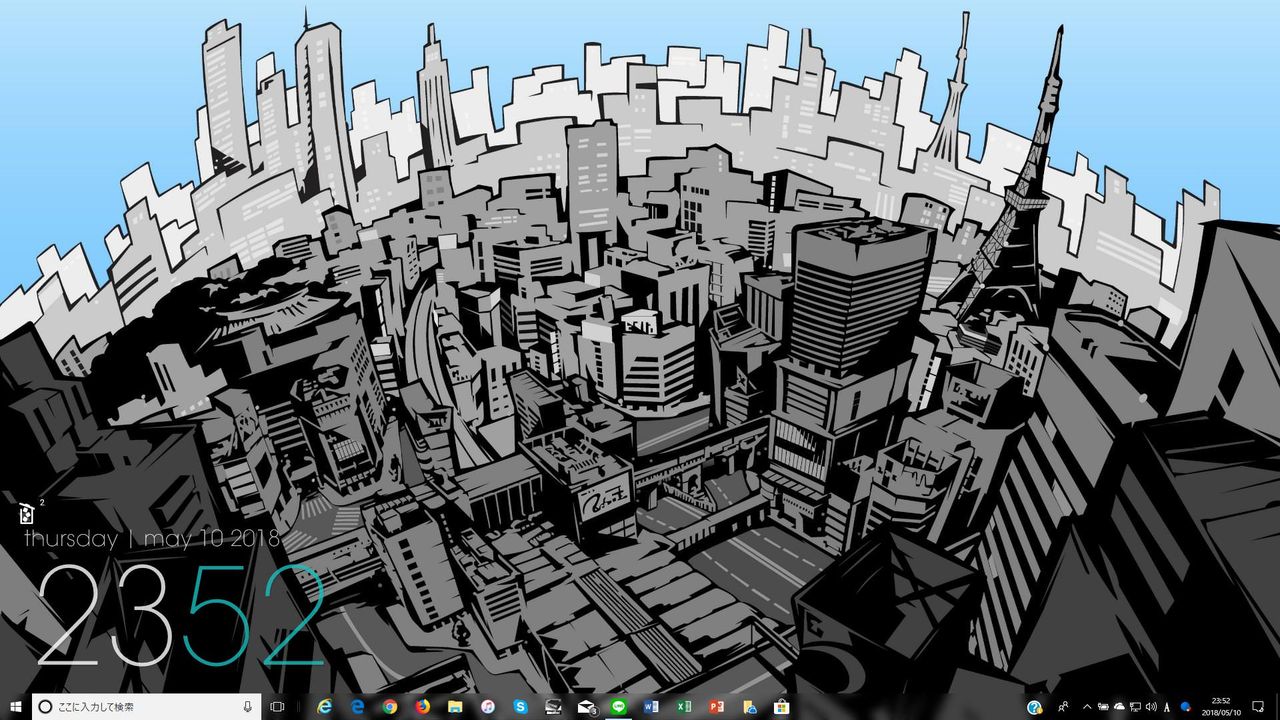Expand hidden system tray icons
Screen dimensions: 1280x720
[1087, 706]
